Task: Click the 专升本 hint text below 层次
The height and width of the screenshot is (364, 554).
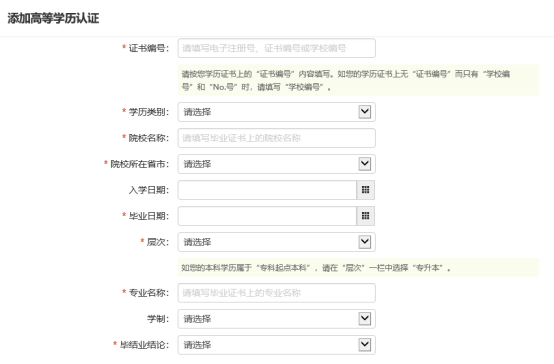Action: (x=358, y=268)
